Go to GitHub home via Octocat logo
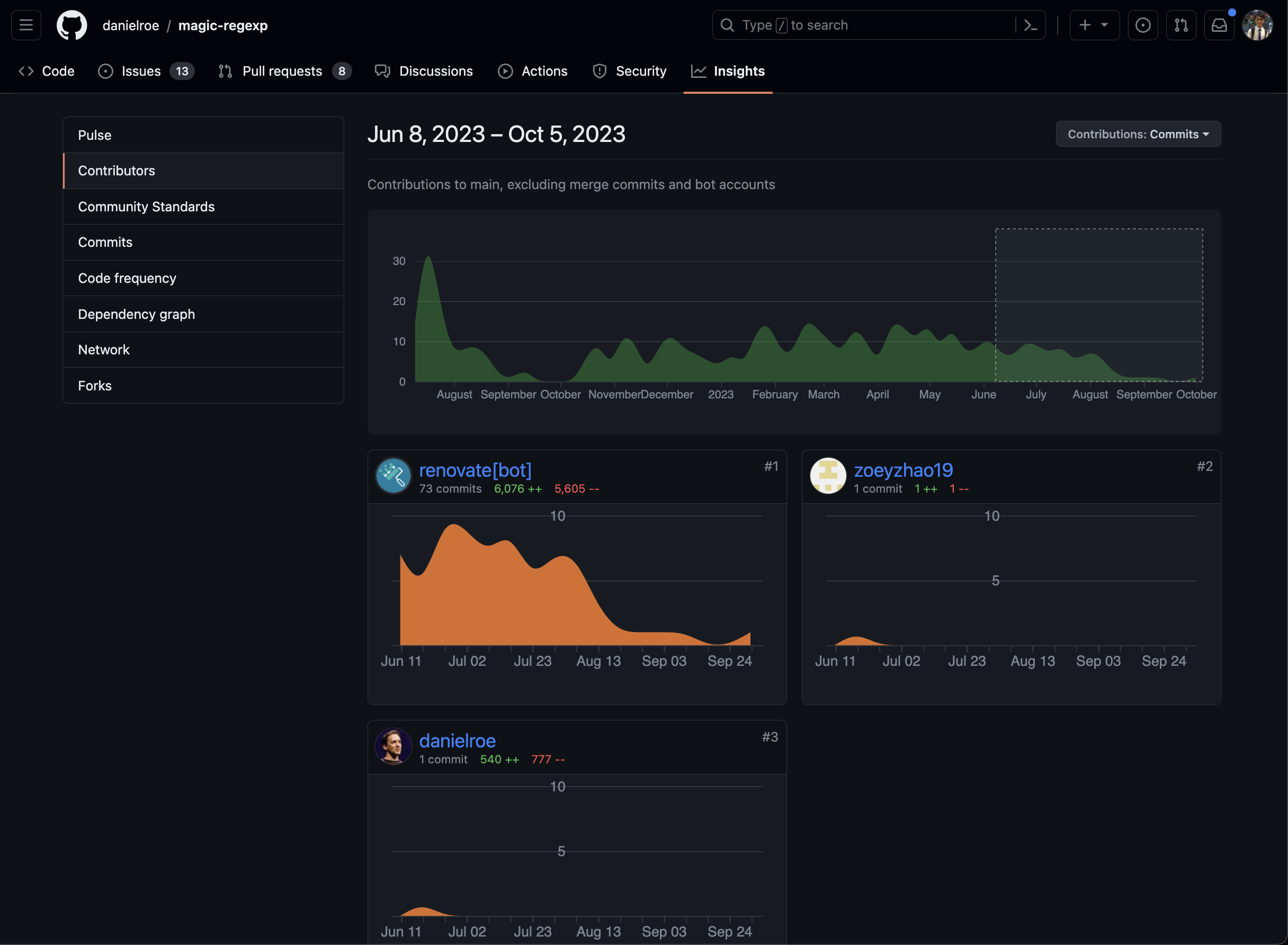1288x945 pixels. (72, 25)
